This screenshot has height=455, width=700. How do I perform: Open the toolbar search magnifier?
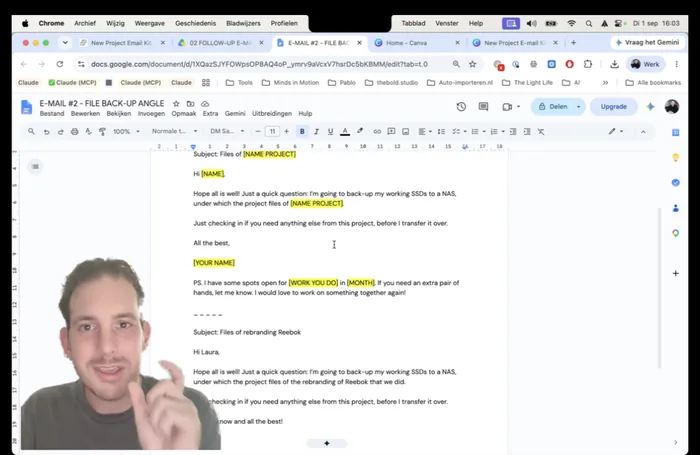tap(31, 132)
